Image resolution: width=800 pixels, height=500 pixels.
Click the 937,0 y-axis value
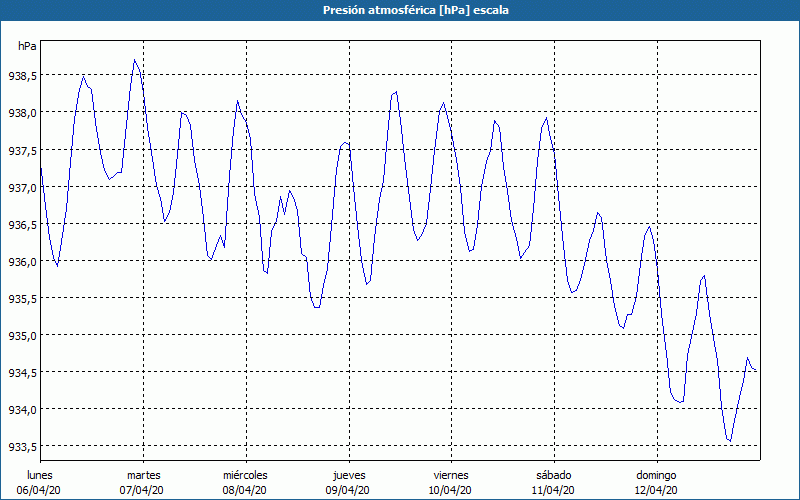point(22,188)
